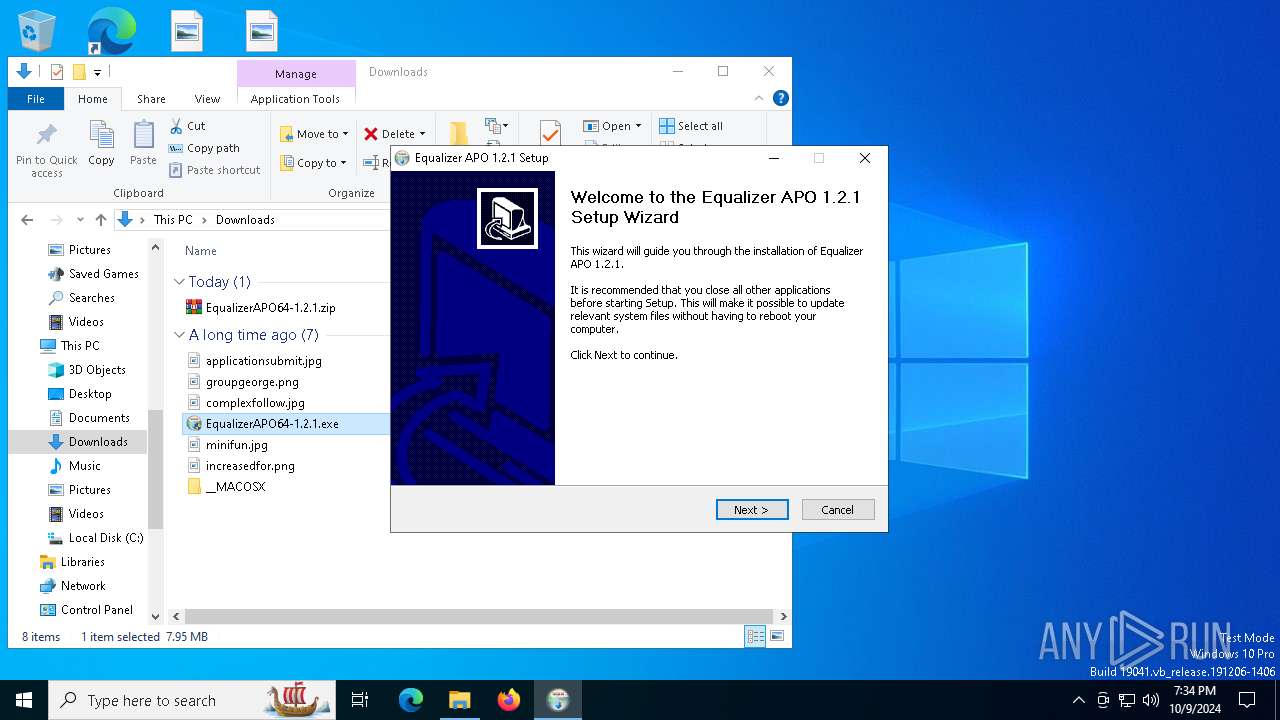This screenshot has width=1280, height=720.
Task: Open File Explorer taskbar icon
Action: click(x=459, y=700)
